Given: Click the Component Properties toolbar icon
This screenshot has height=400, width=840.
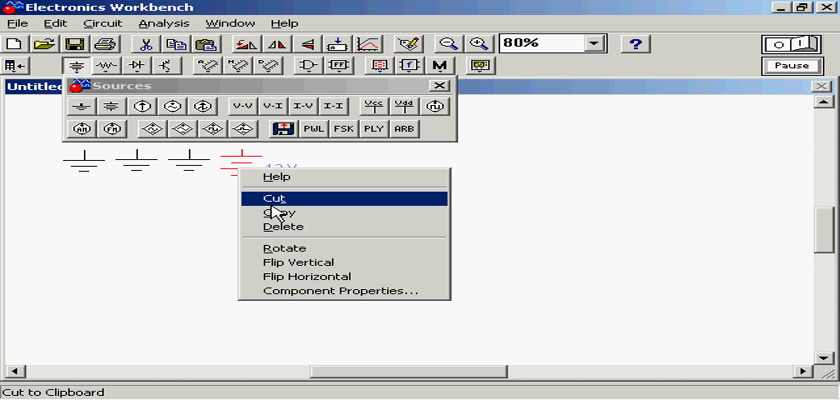Looking at the screenshot, I should coord(409,44).
